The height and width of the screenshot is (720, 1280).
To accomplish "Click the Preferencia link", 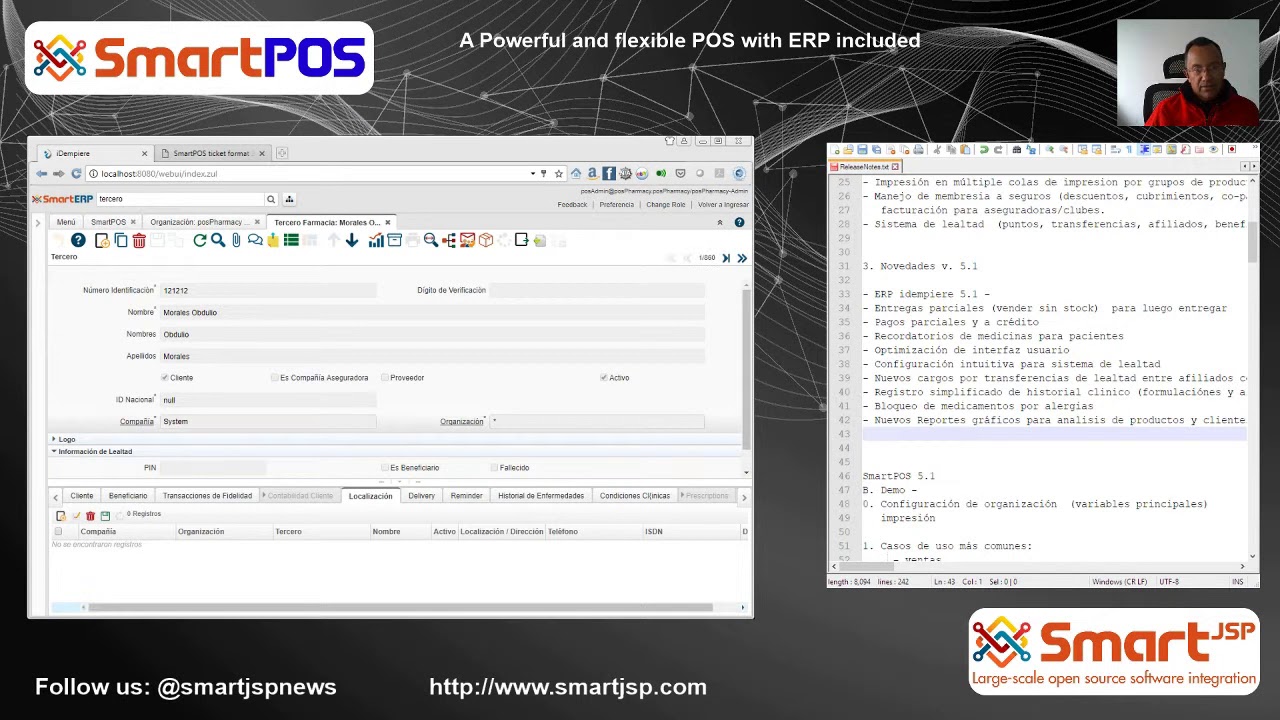I will pos(617,205).
